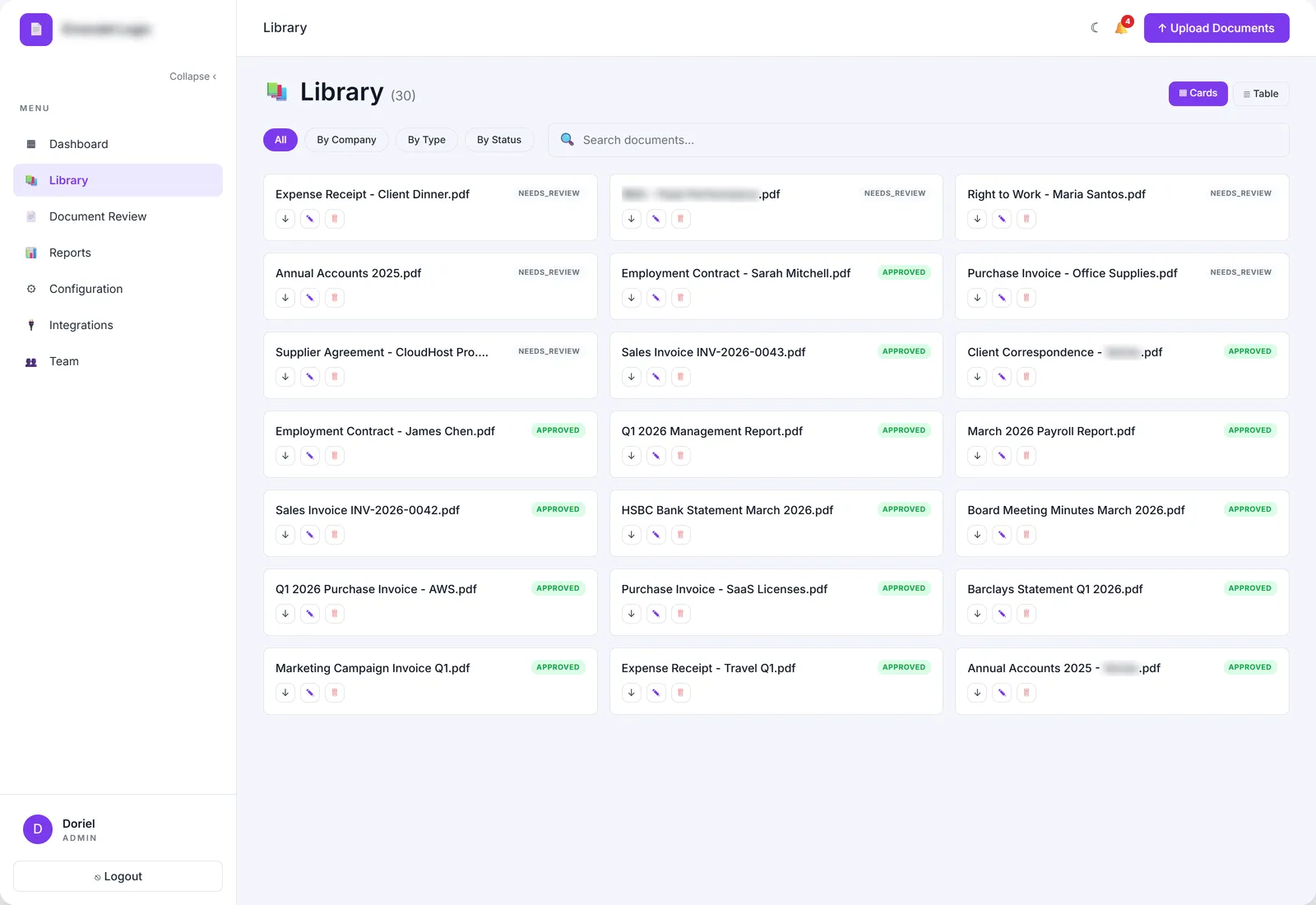
Task: Switch to Table view
Action: click(1261, 94)
